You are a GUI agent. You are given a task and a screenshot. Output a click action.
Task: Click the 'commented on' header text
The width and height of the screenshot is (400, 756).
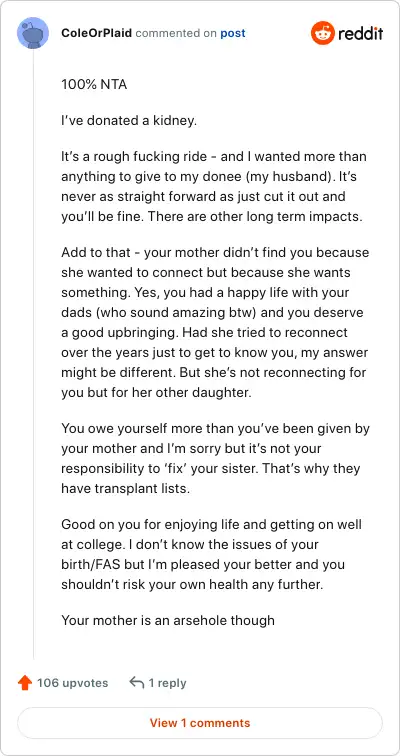[x=176, y=33]
